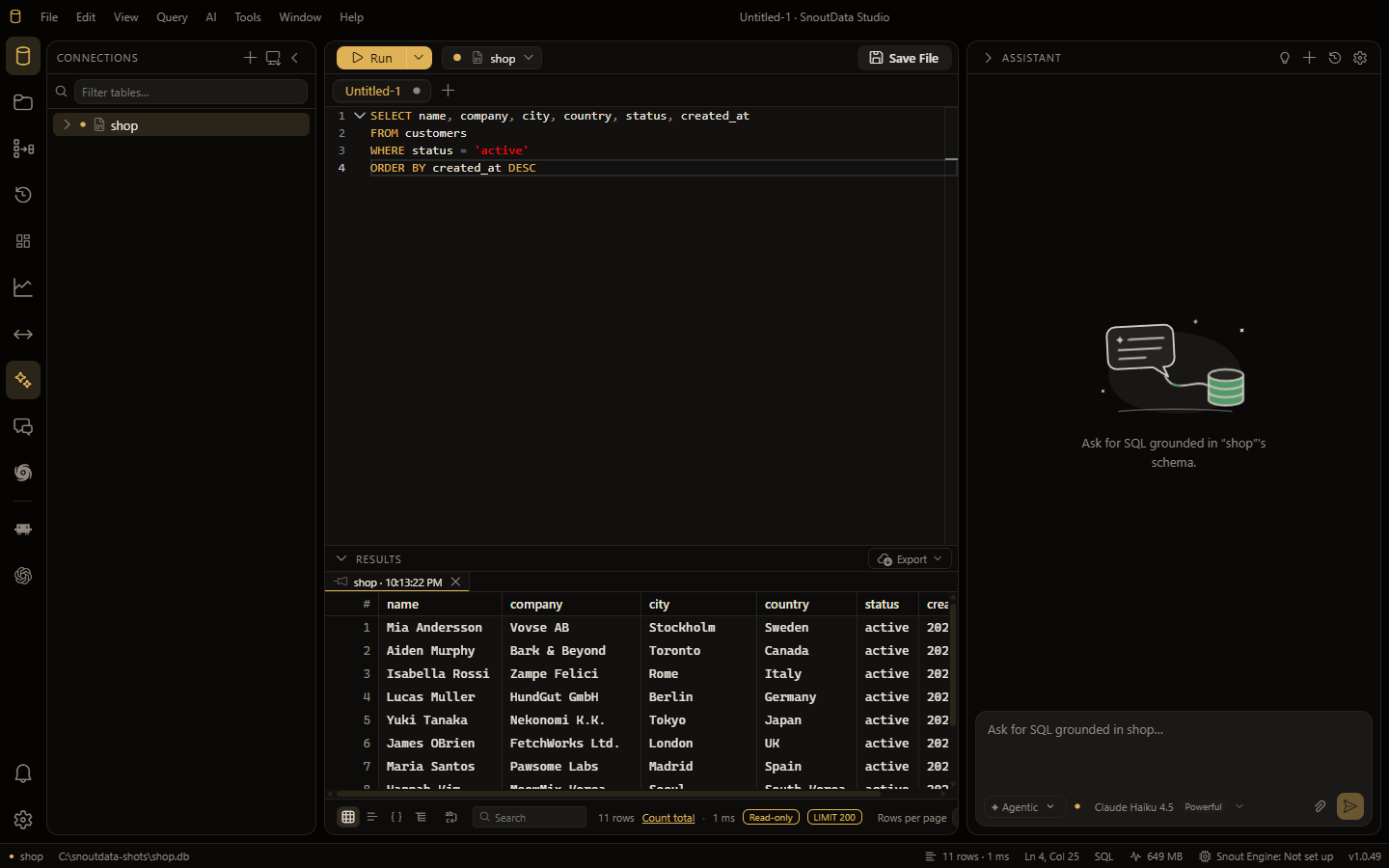Open the compare arrows sidebar icon
The width and height of the screenshot is (1389, 868).
coord(23,334)
